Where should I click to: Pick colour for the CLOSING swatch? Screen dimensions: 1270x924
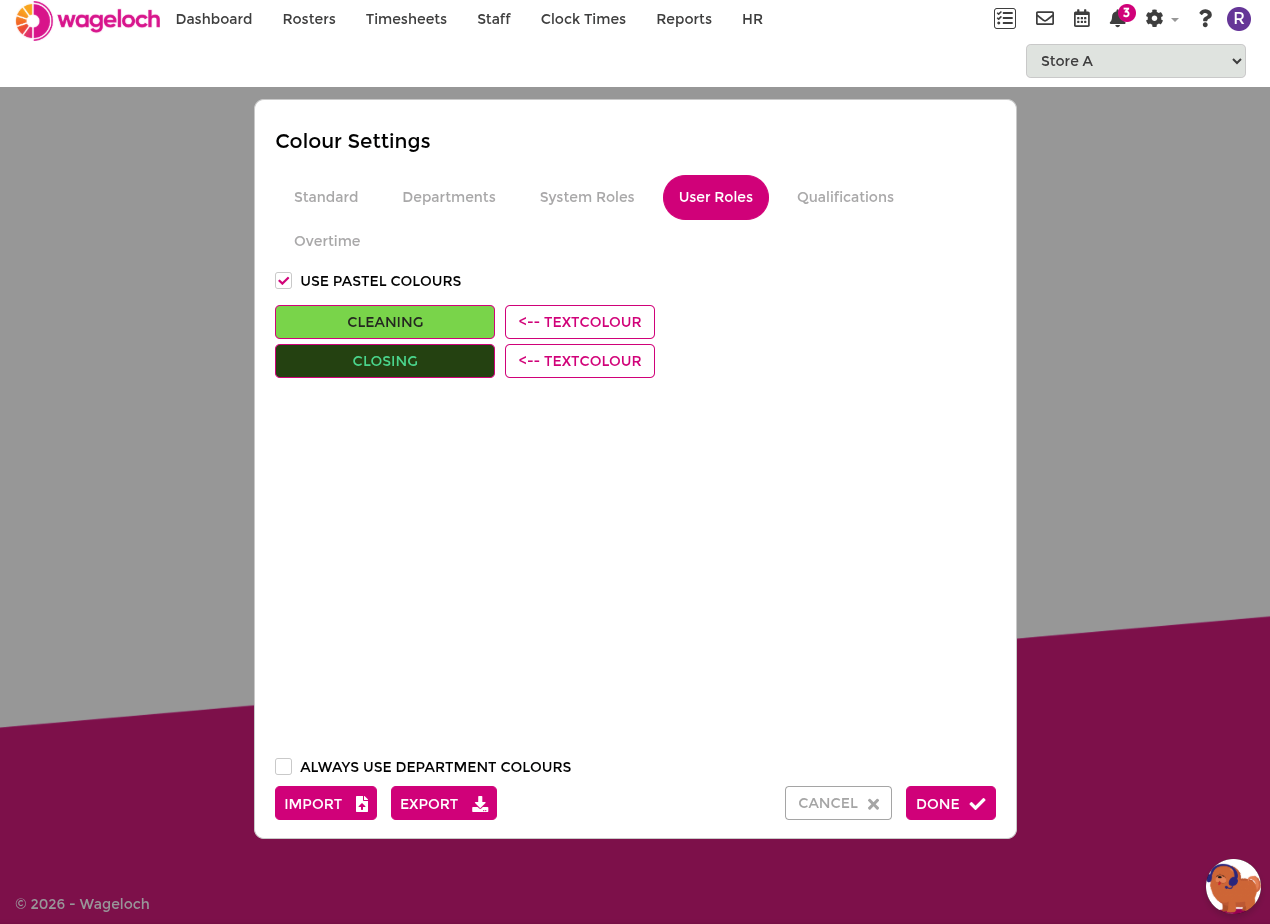click(x=385, y=361)
